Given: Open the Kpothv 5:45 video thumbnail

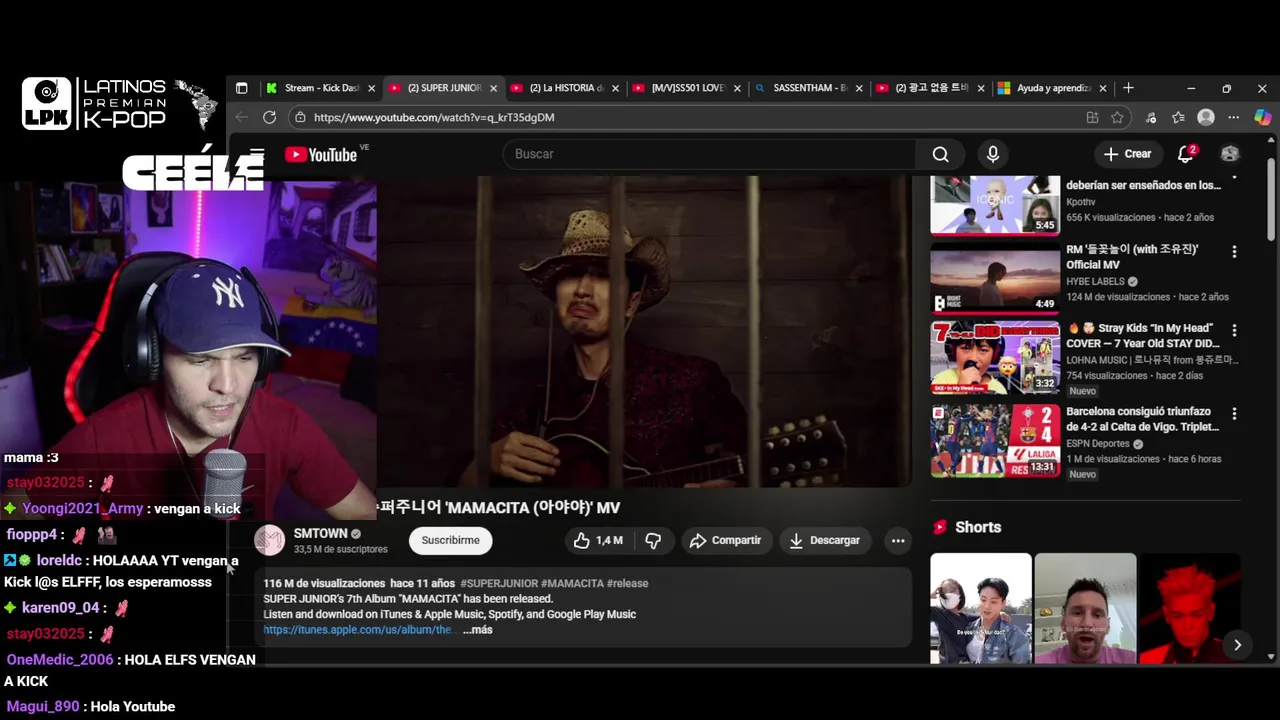Looking at the screenshot, I should click(995, 205).
